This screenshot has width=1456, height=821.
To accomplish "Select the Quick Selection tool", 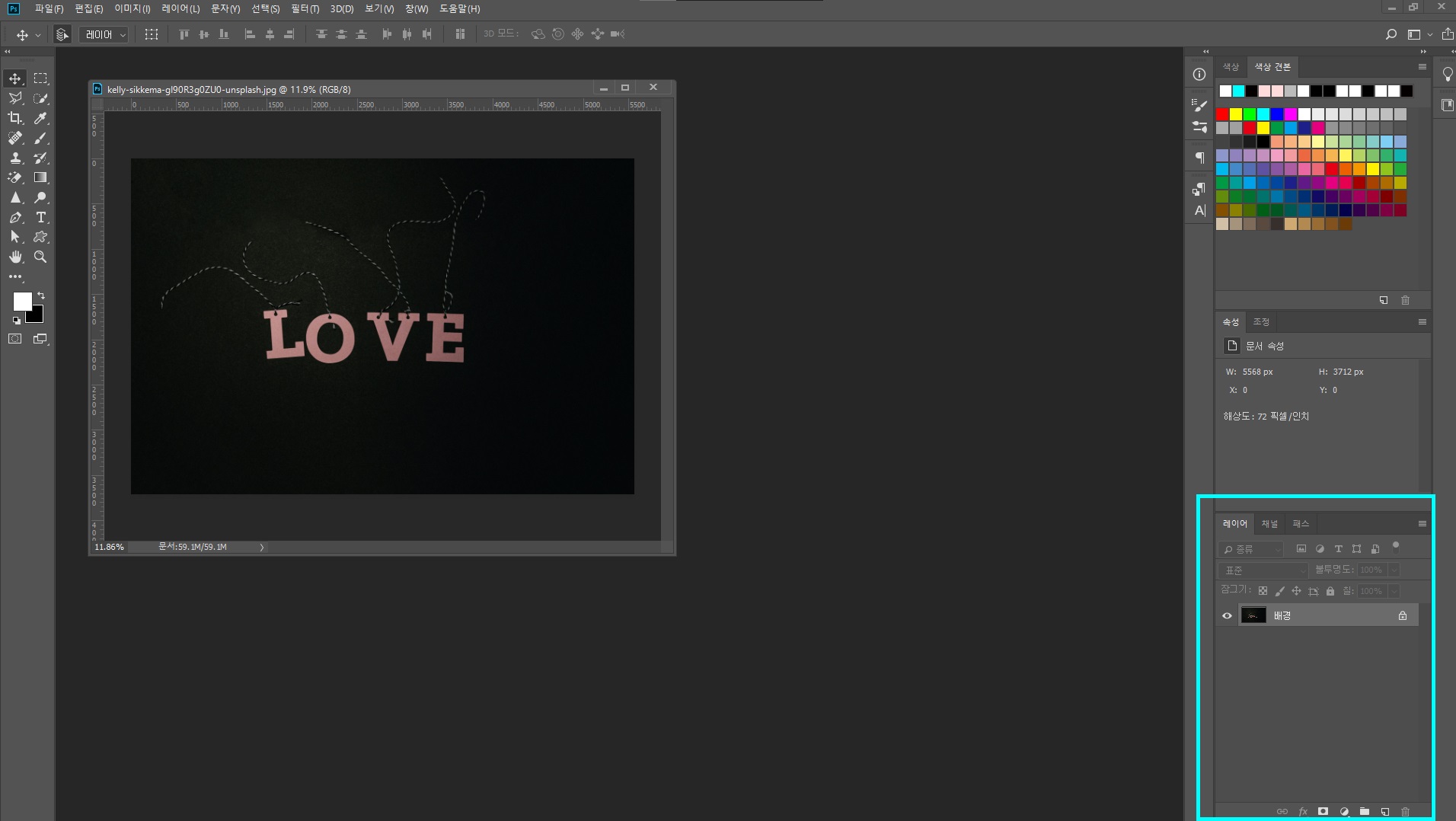I will tap(40, 98).
